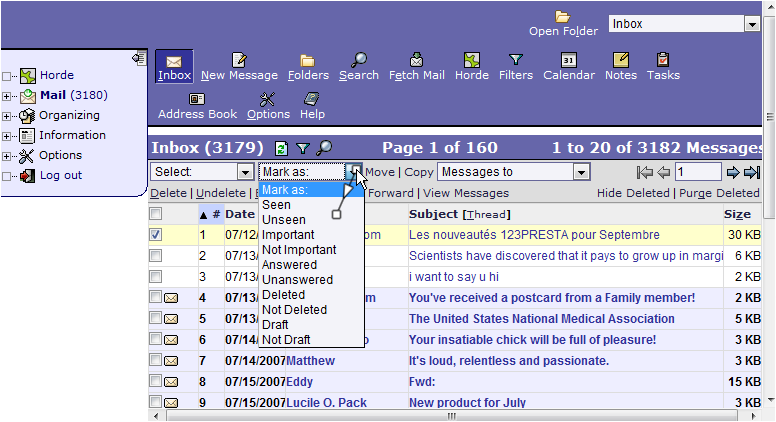Viewport: 776px width, 422px height.
Task: Choose Not Deleted from Mark as list
Action: (294, 310)
